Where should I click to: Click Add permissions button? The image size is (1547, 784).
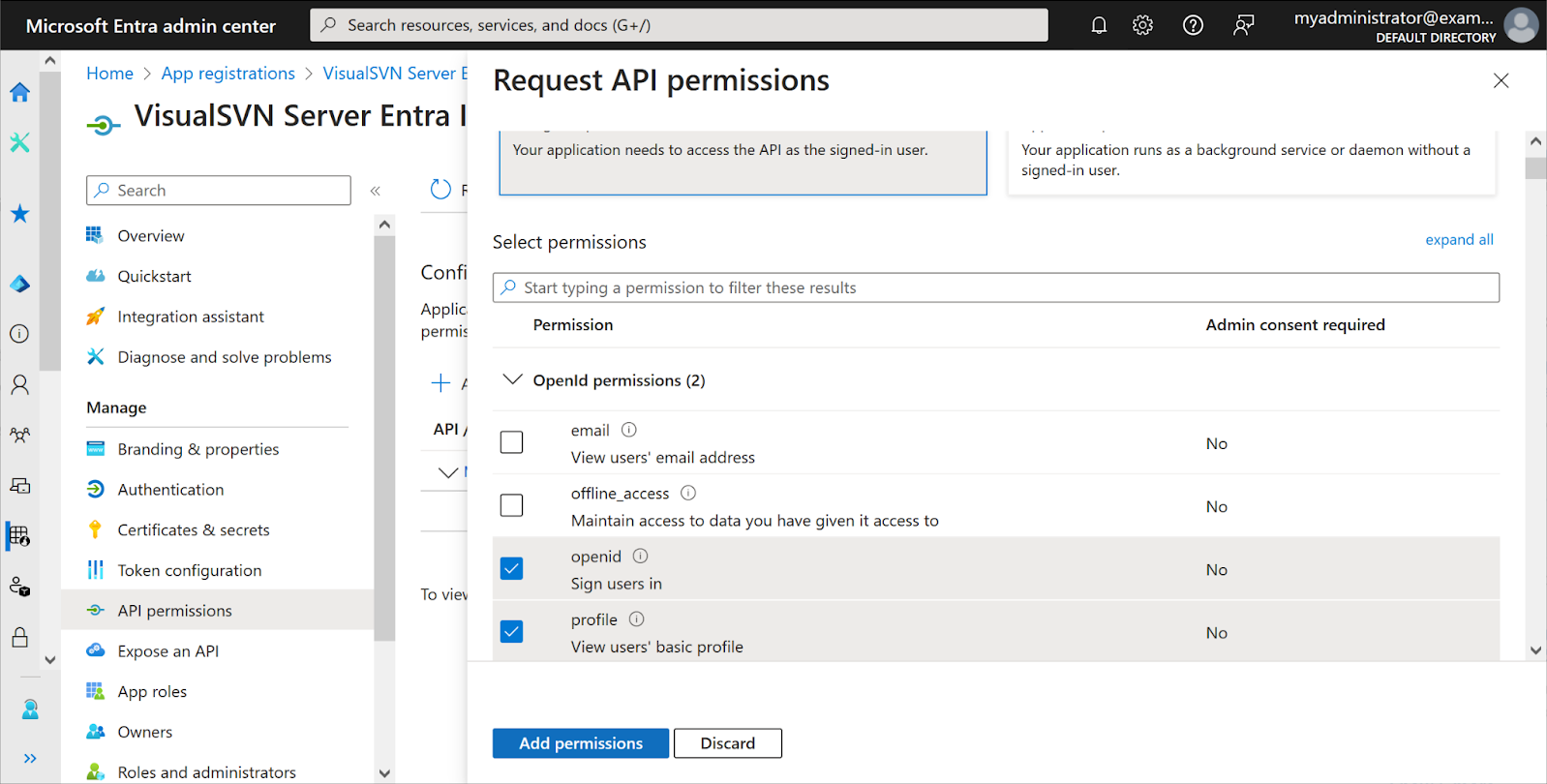point(581,743)
